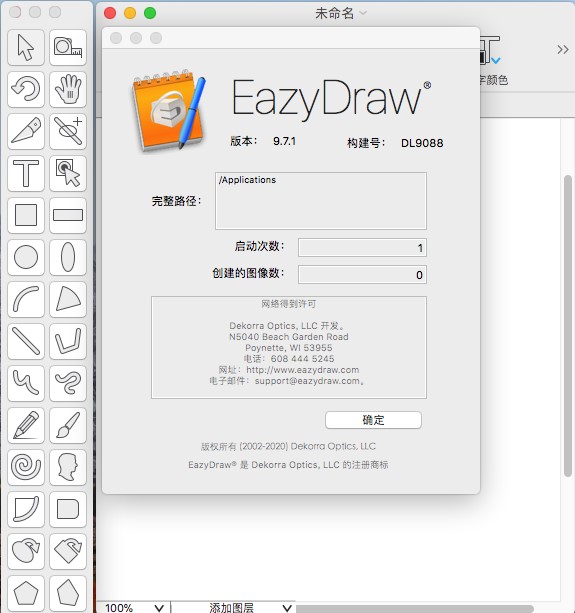575x613 pixels.
Task: Click the EazyDraw notebook app icon
Action: 168,110
